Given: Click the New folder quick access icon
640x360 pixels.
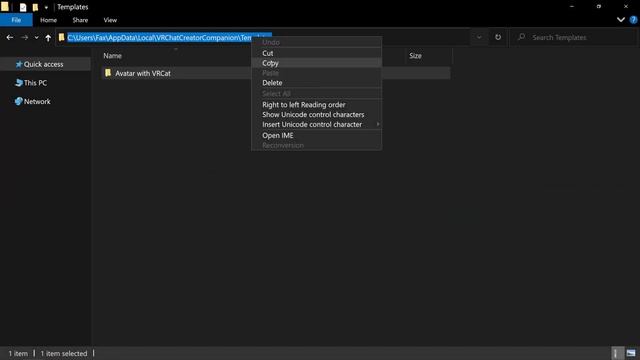Looking at the screenshot, I should (x=35, y=7).
